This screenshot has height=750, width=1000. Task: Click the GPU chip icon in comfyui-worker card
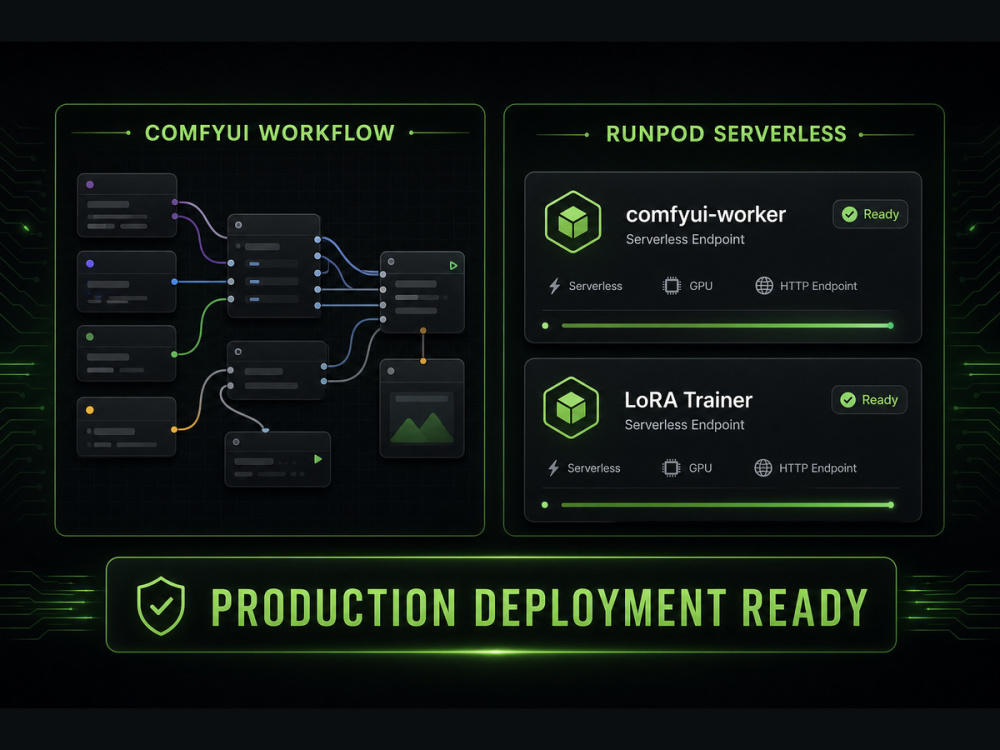[x=672, y=286]
